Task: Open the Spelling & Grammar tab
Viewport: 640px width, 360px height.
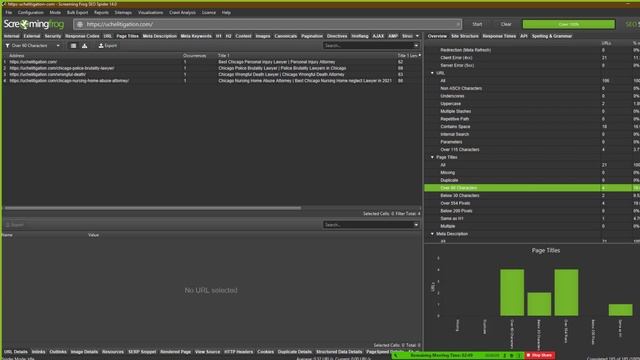Action: pyautogui.click(x=551, y=36)
